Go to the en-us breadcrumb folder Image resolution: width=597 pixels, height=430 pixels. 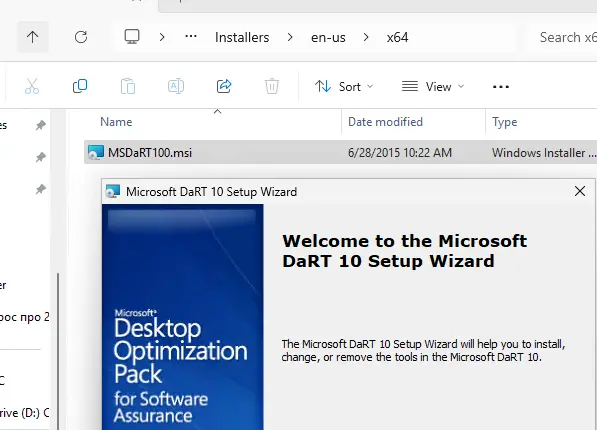point(328,37)
